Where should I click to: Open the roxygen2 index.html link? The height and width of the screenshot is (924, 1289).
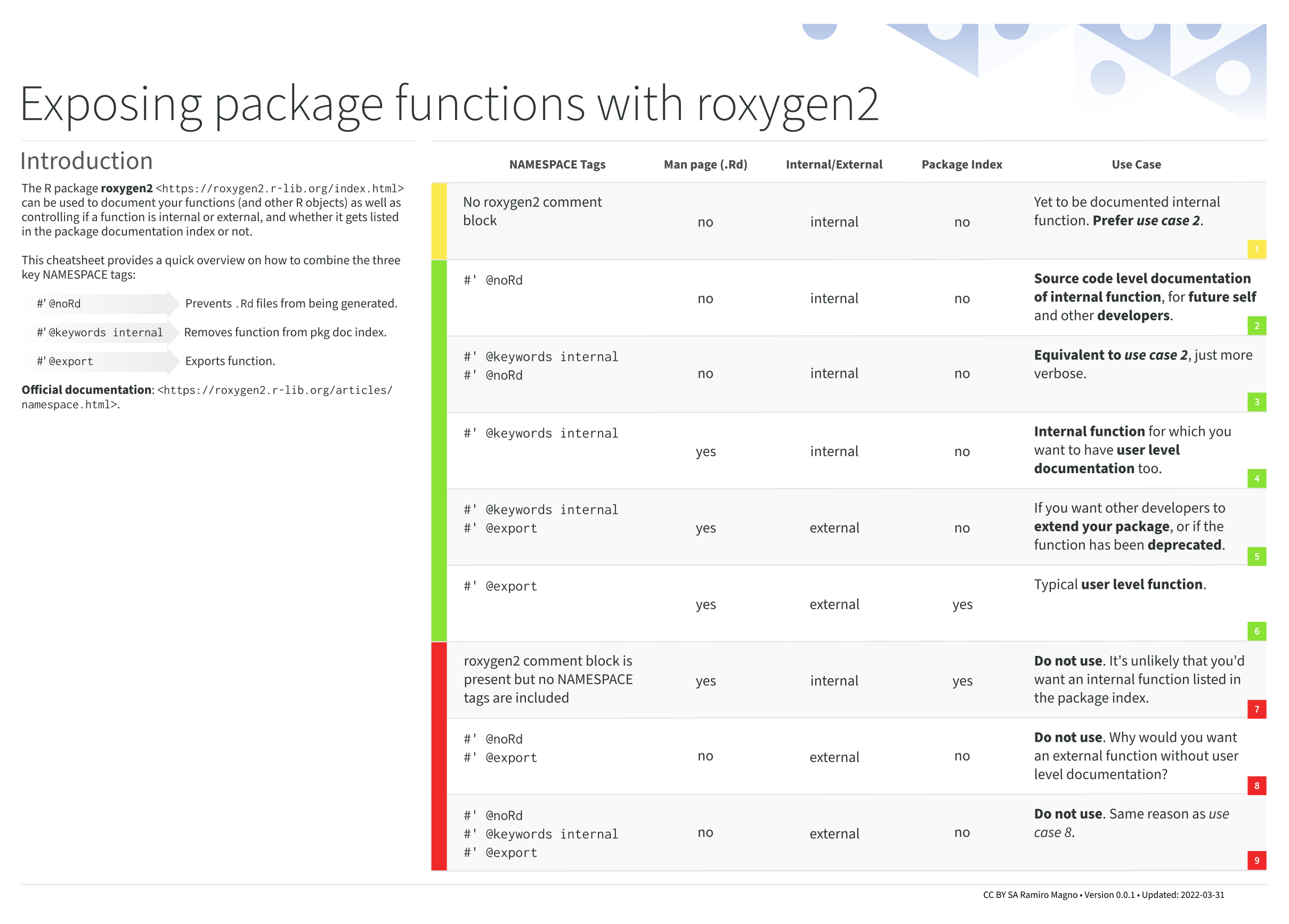coord(280,188)
